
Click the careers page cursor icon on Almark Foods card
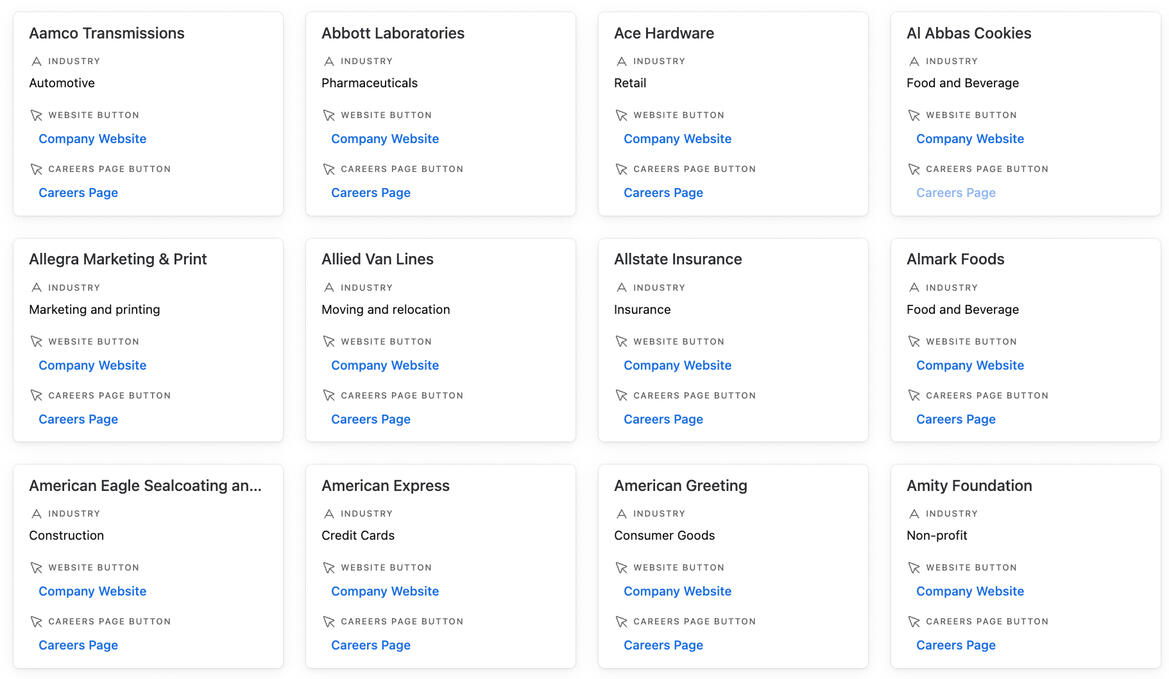tap(914, 396)
